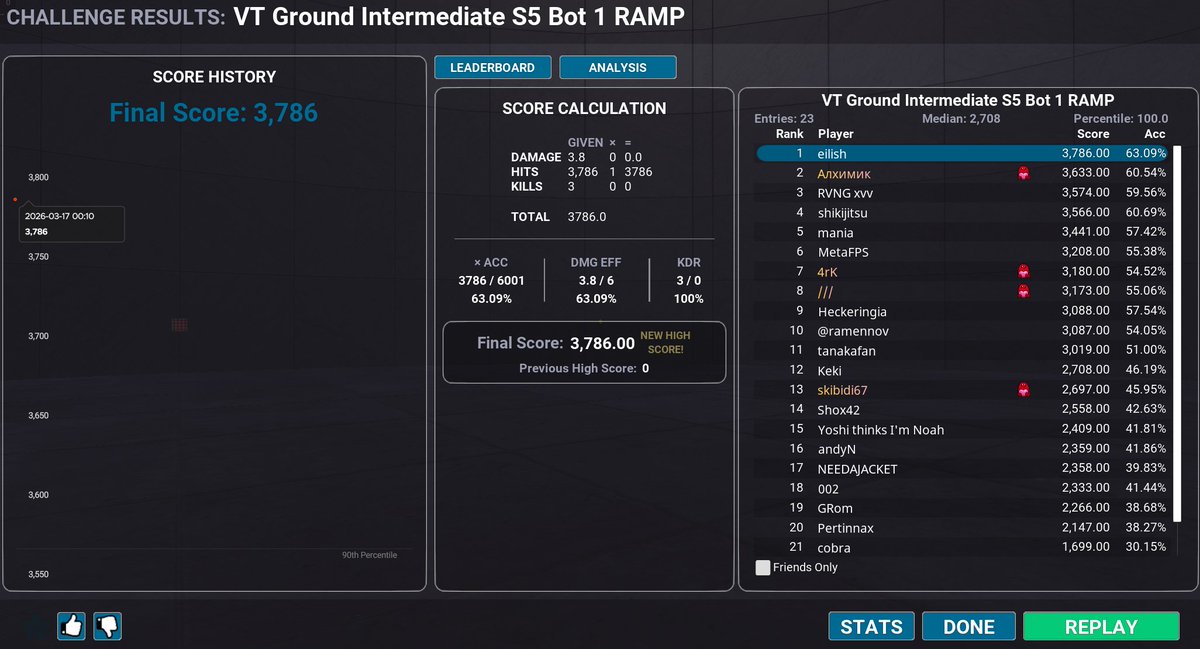Click the 63.09% accuracy cell for eilish
This screenshot has width=1200, height=649.
(x=1146, y=153)
